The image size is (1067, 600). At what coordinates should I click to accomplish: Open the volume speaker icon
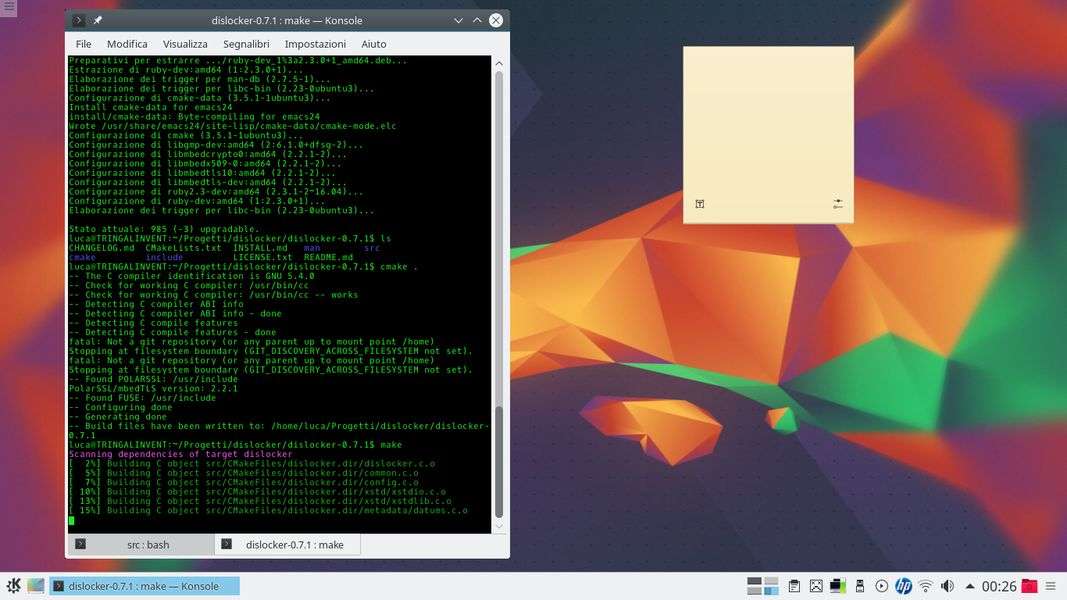[947, 586]
